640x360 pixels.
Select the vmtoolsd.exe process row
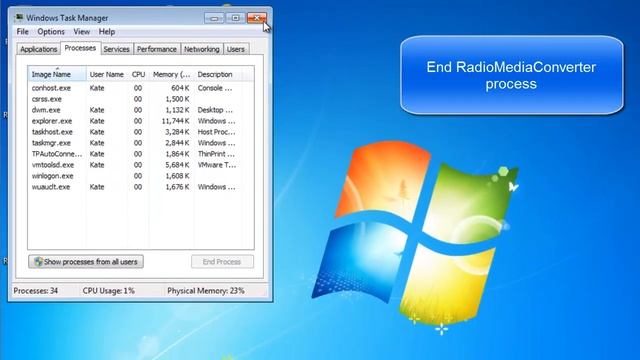141,165
